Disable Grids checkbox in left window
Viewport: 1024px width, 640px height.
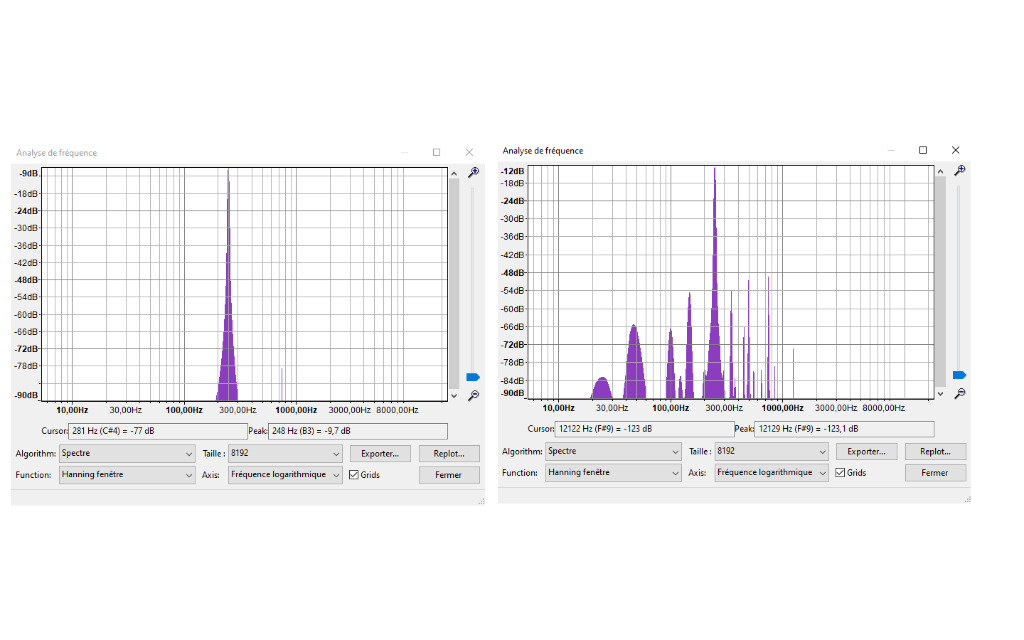(354, 475)
